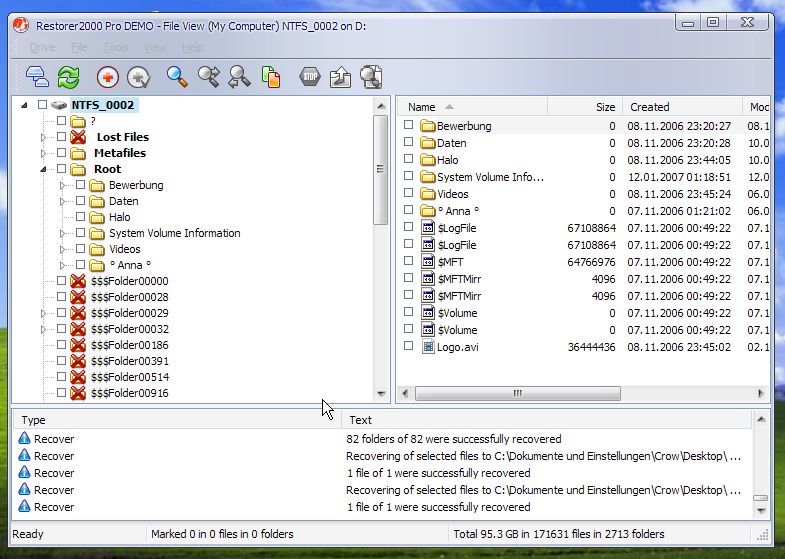
Task: Click the blue magnifier Find icon
Action: click(177, 77)
